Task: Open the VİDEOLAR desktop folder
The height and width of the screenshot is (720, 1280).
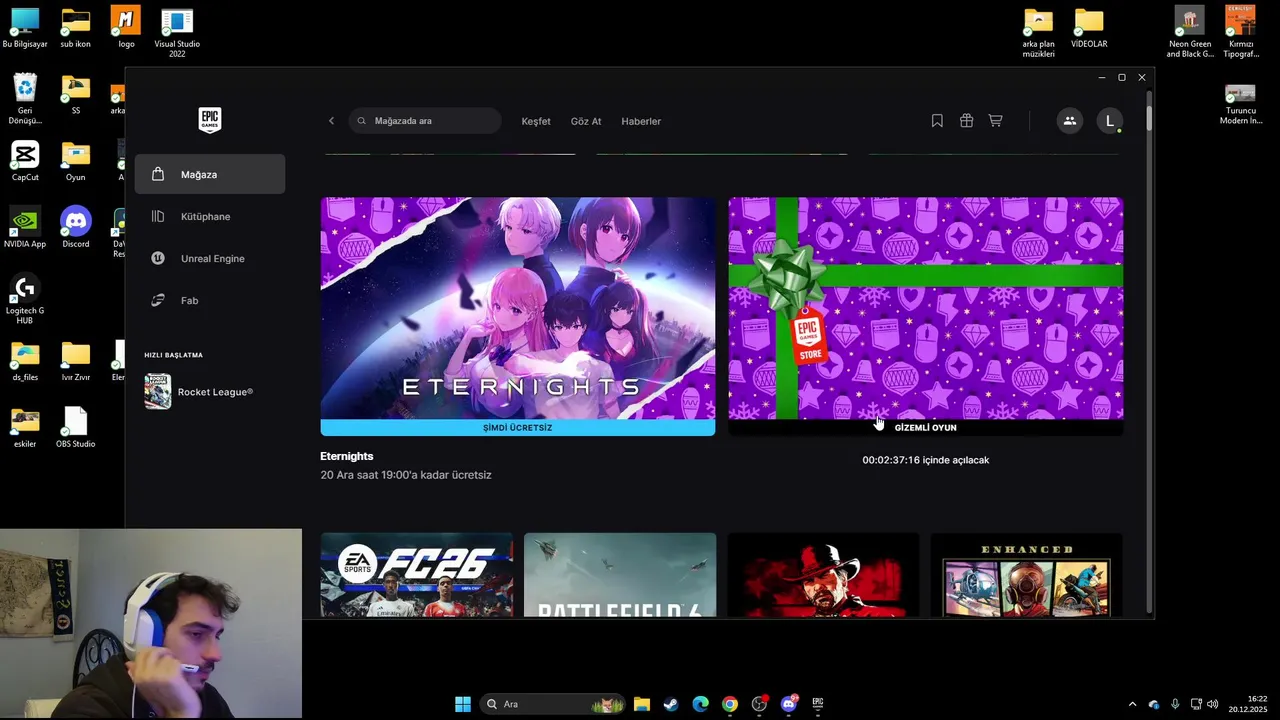Action: point(1089,28)
